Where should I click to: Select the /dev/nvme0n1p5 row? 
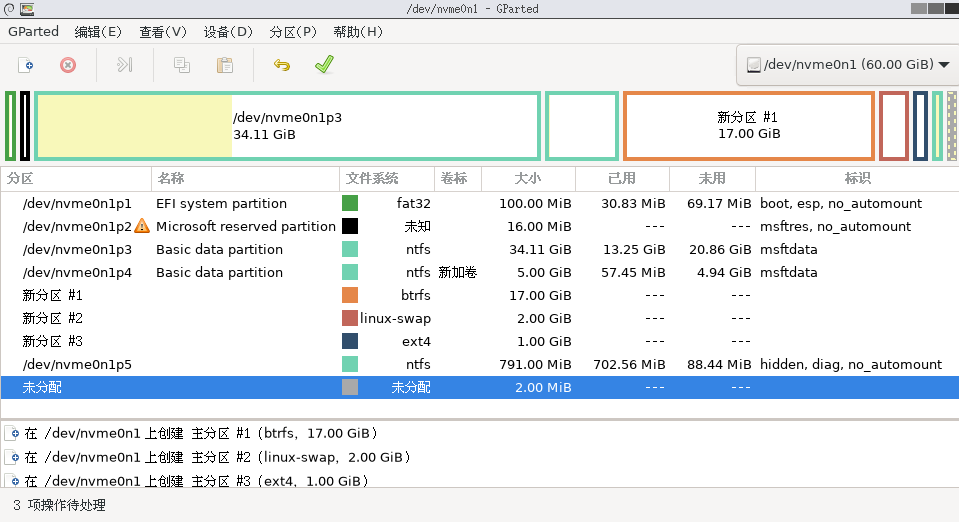(480, 364)
